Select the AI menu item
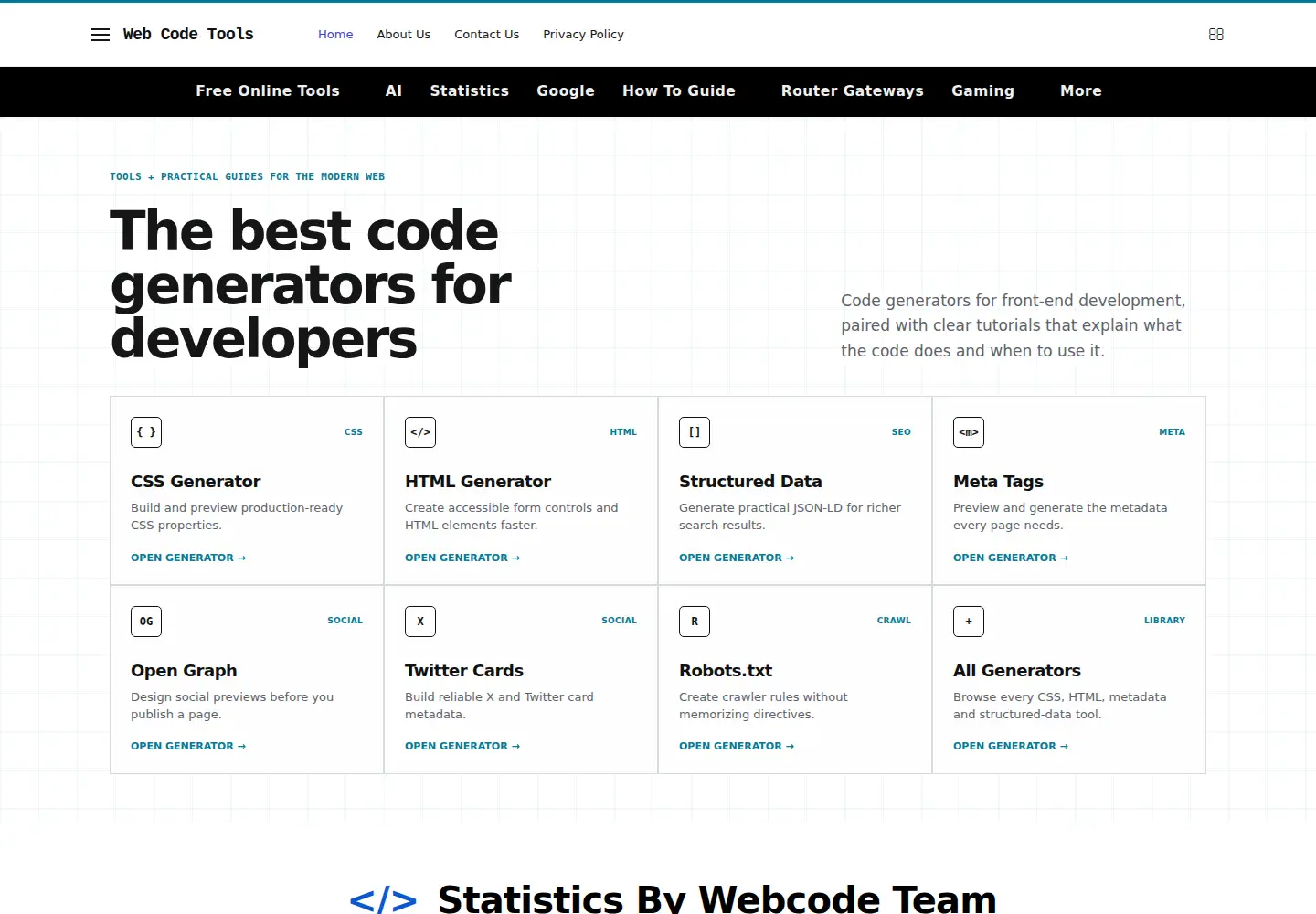 pyautogui.click(x=394, y=91)
